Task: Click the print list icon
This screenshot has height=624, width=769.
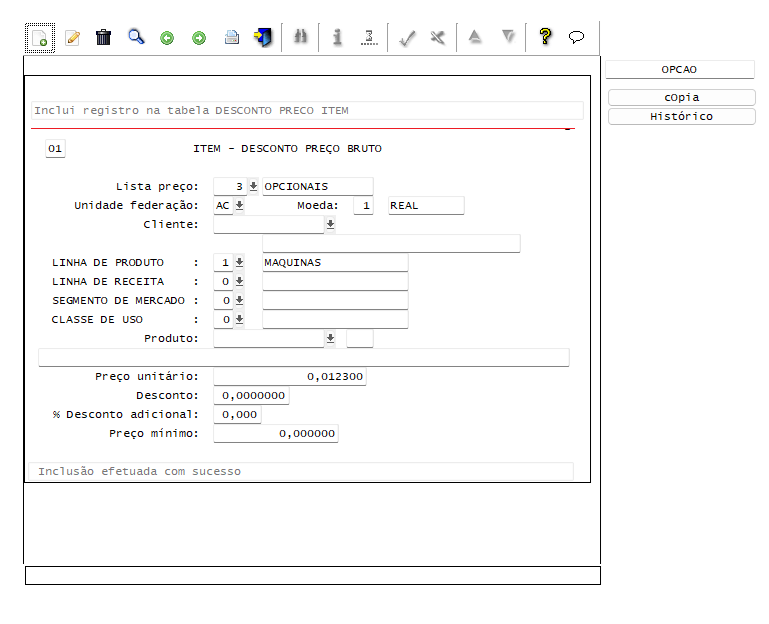Action: click(231, 37)
